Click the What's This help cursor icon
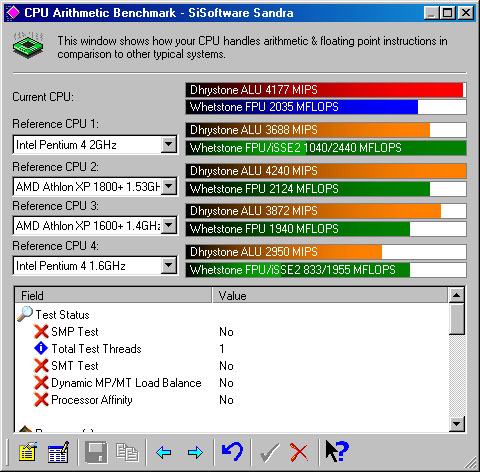 pyautogui.click(x=337, y=451)
